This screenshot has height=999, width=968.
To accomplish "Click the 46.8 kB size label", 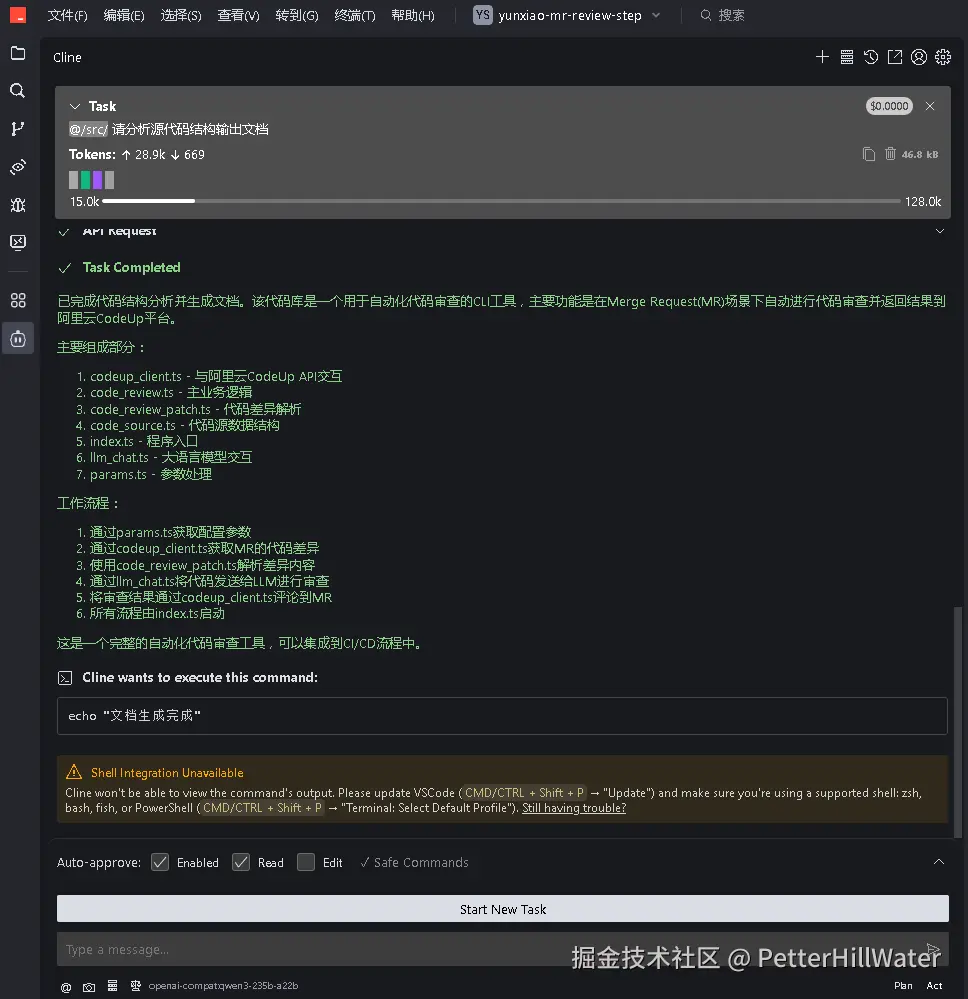I will [920, 154].
